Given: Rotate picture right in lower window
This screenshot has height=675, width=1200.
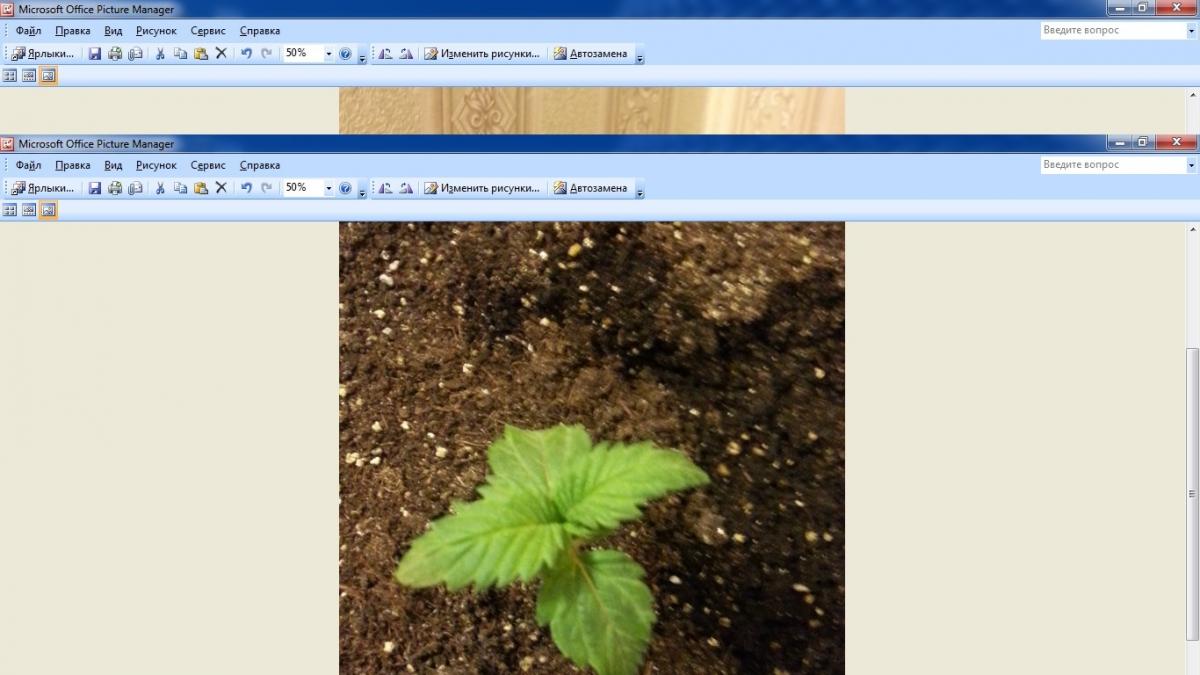Looking at the screenshot, I should click(405, 188).
